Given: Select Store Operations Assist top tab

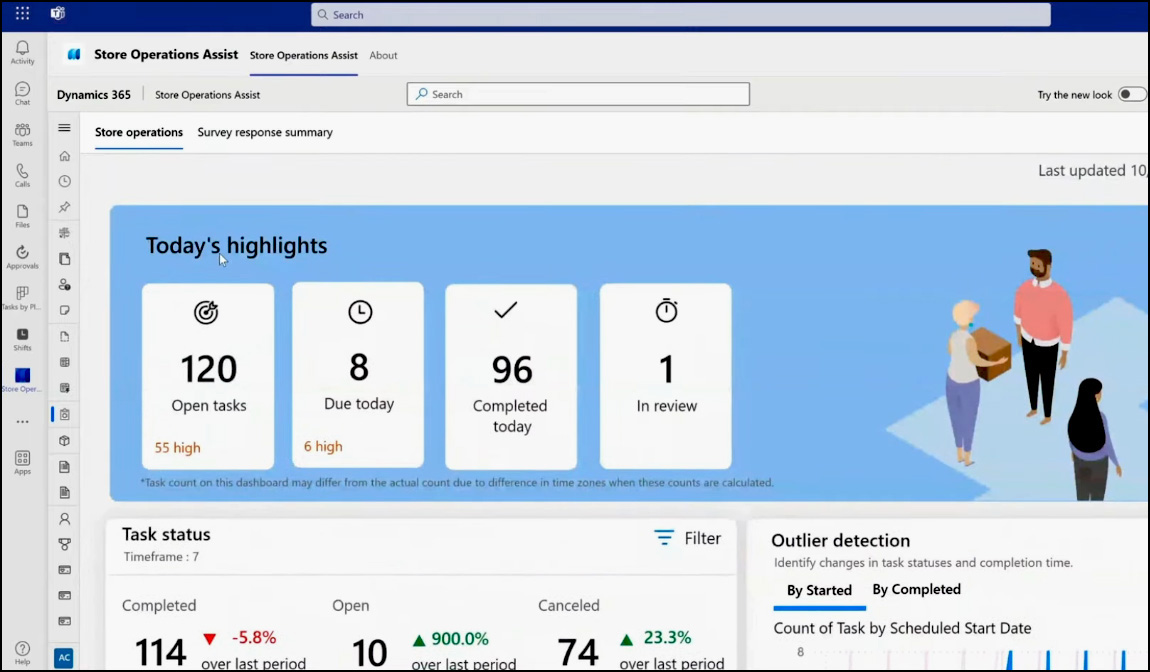Looking at the screenshot, I should tap(304, 55).
